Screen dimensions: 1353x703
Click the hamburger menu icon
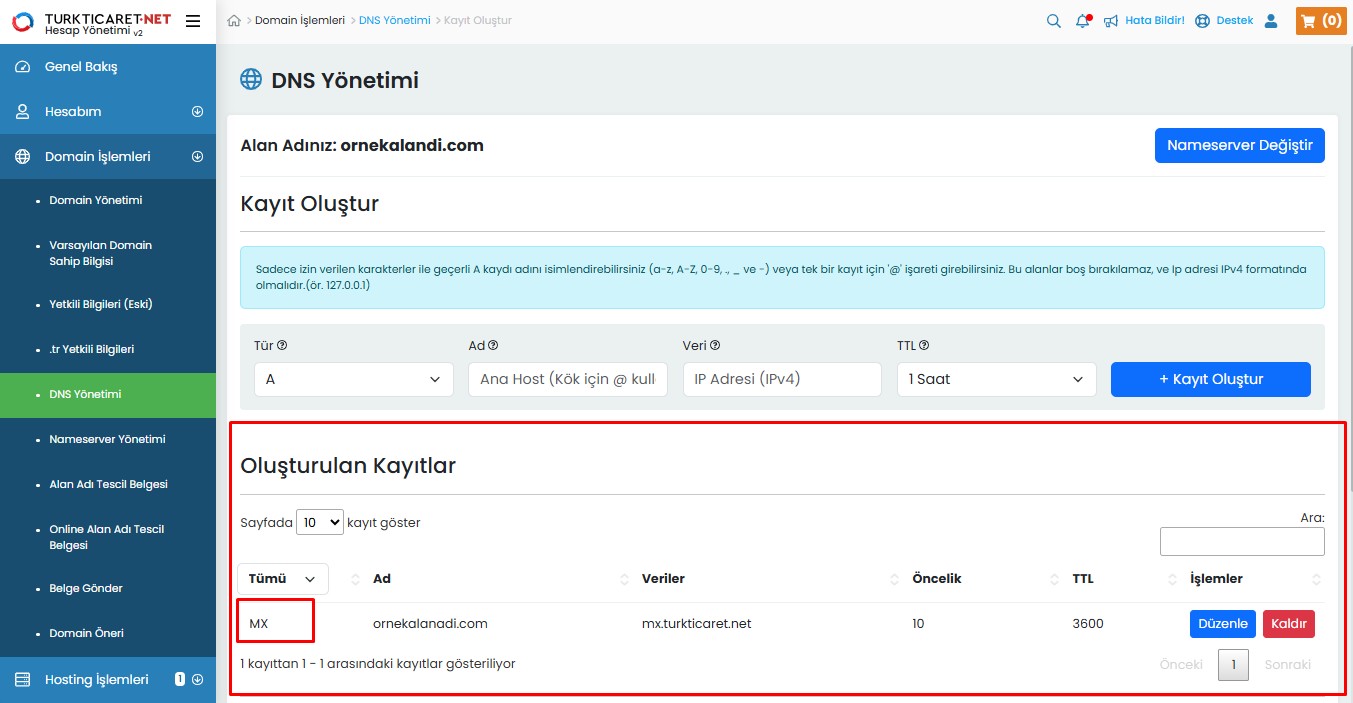[193, 21]
